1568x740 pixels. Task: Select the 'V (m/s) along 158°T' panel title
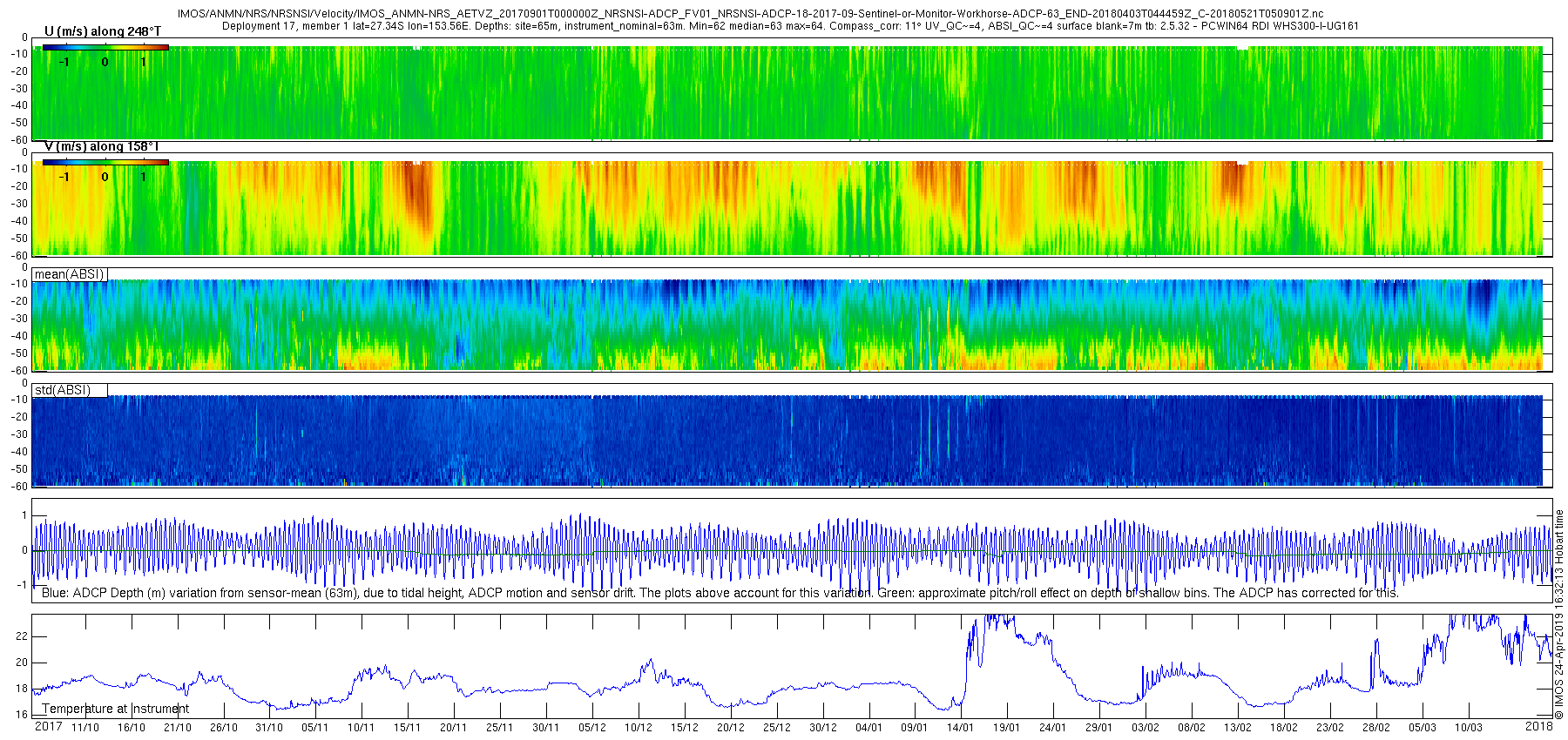pos(102,146)
